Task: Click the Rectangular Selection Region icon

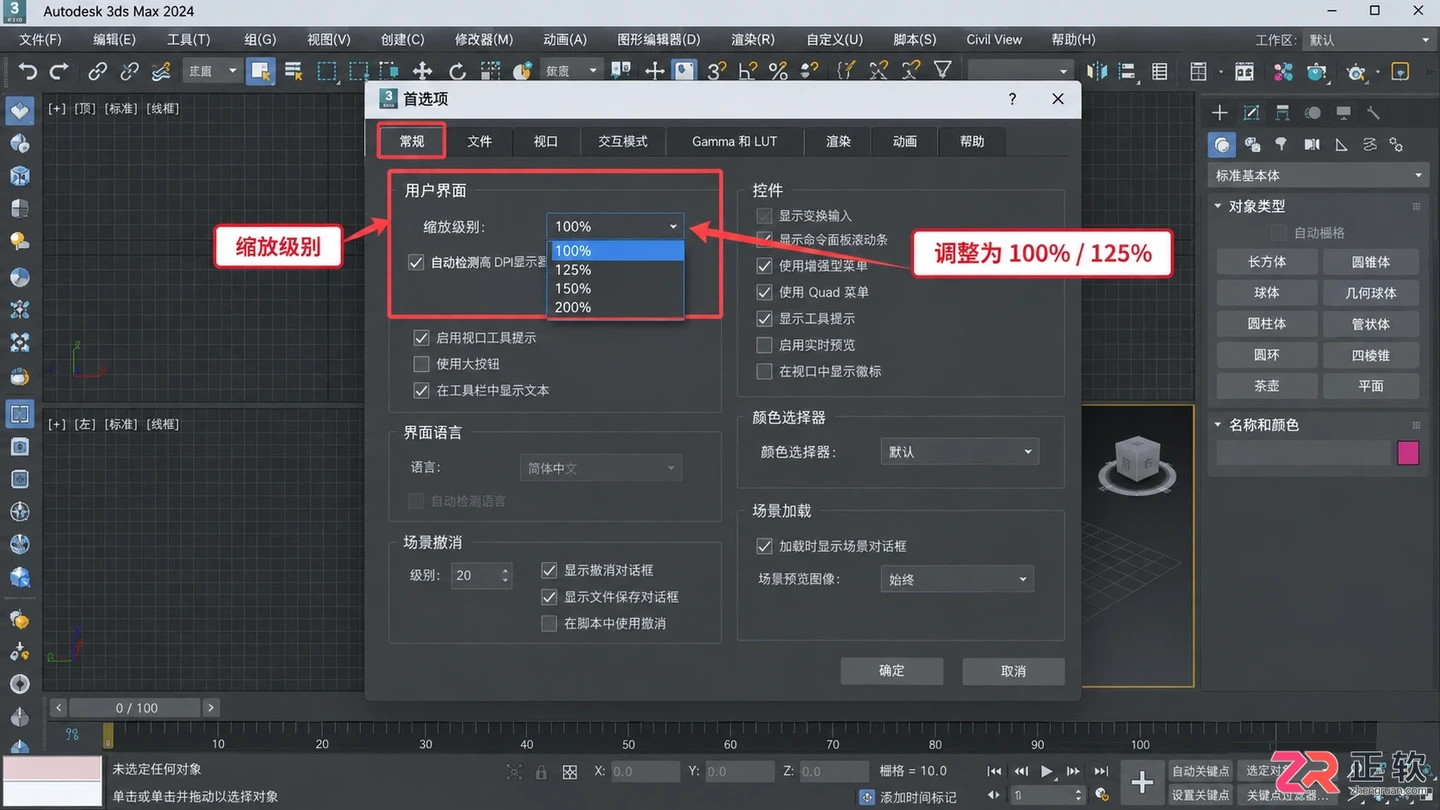Action: [x=327, y=71]
